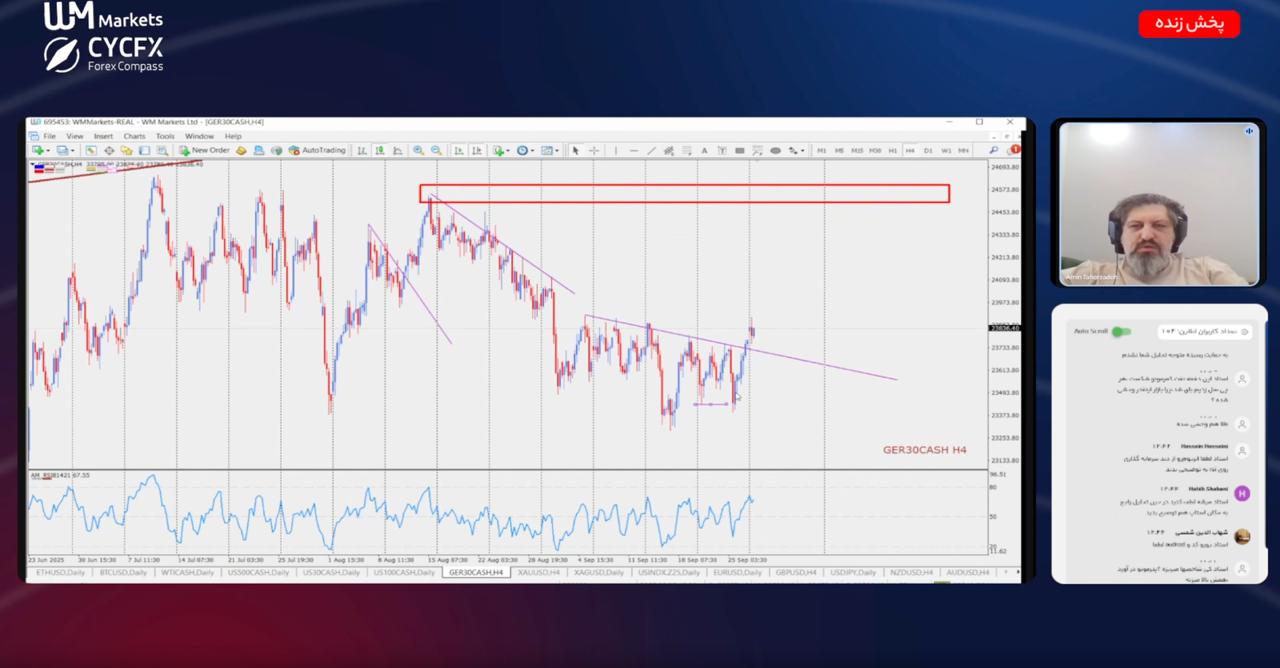Click the New Order button
Viewport: 1280px width, 668px height.
[204, 151]
